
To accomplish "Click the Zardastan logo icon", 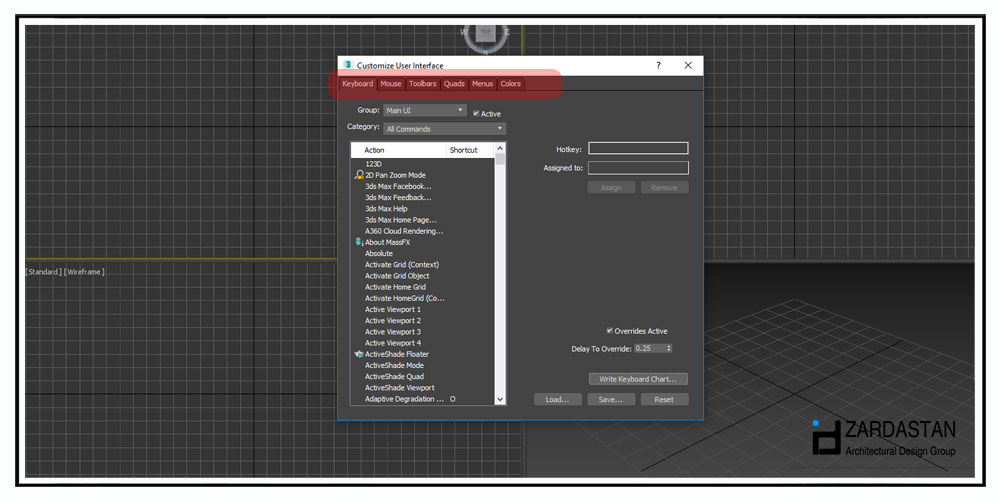I will [826, 438].
